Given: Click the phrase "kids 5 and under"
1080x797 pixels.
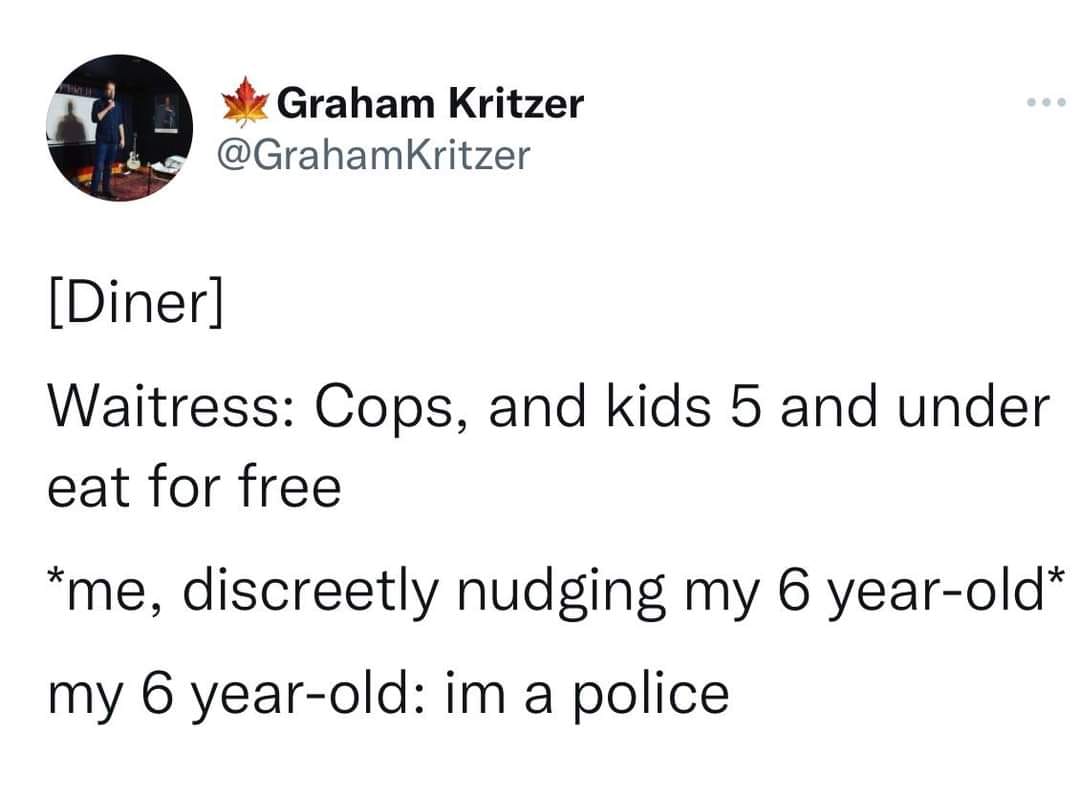Looking at the screenshot, I should click(x=828, y=406).
